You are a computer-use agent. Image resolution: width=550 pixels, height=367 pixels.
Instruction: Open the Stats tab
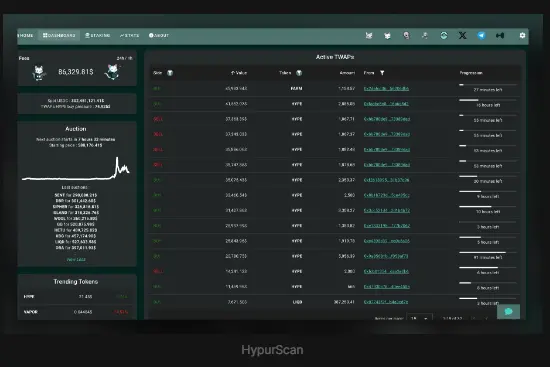[x=129, y=35]
